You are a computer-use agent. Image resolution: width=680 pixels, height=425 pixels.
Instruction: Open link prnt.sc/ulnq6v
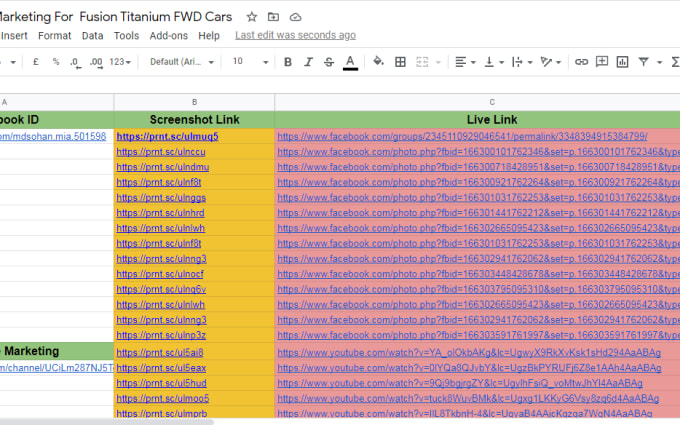(x=161, y=289)
